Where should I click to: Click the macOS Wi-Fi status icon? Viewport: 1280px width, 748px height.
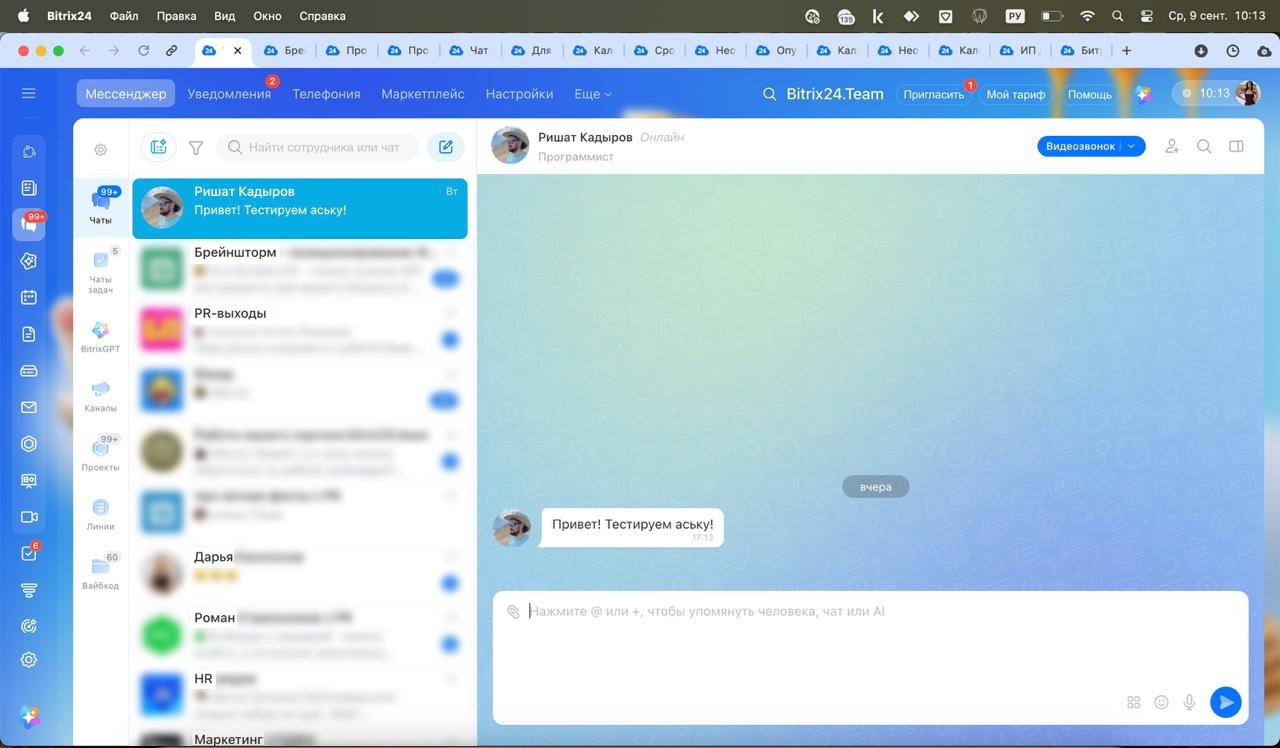pyautogui.click(x=1087, y=16)
